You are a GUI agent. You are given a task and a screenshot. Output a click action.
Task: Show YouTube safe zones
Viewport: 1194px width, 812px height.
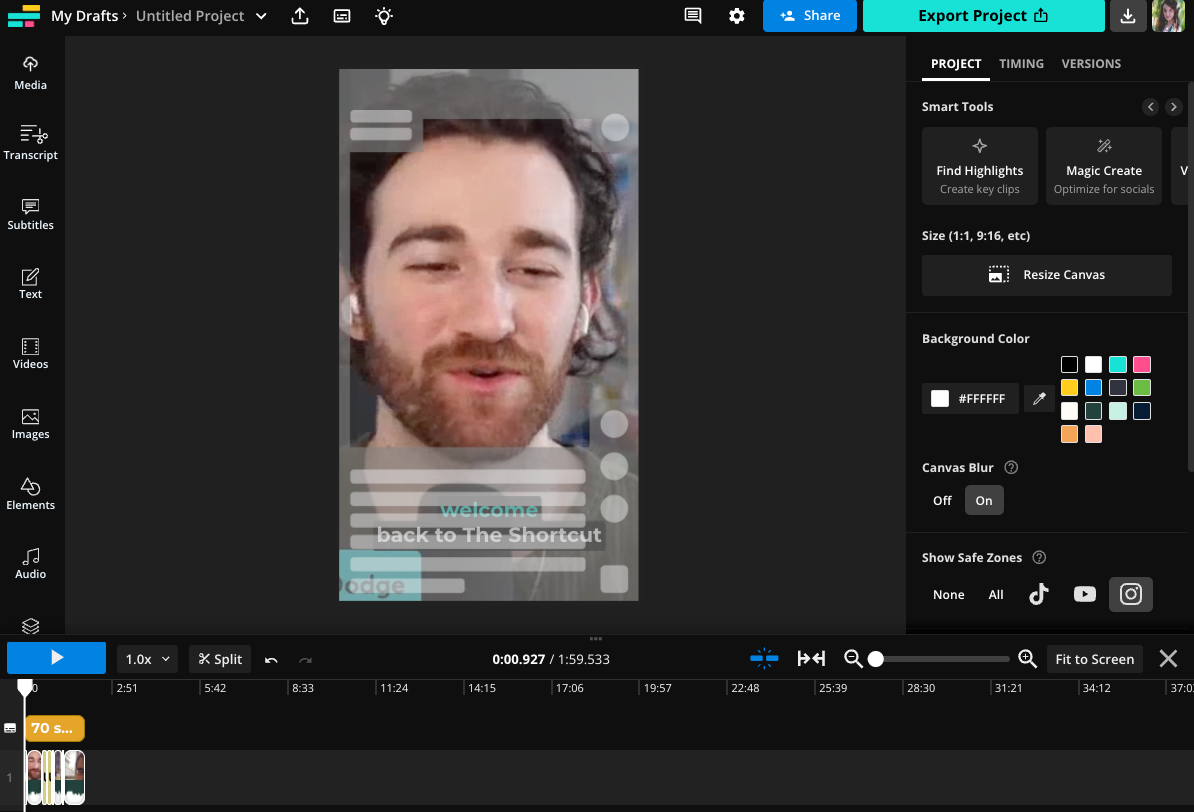pos(1084,594)
